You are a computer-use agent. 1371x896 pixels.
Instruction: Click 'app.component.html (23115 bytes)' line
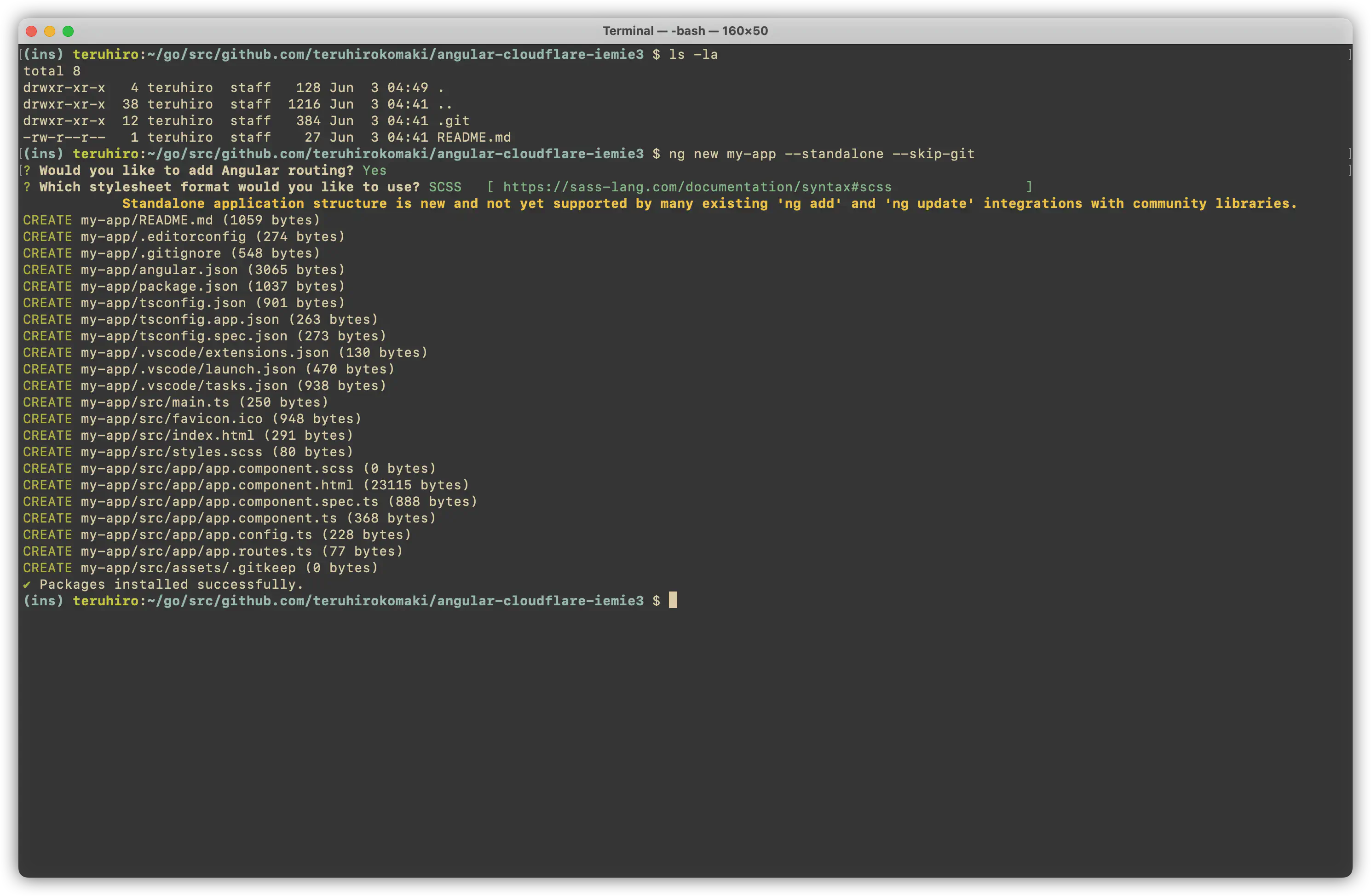[x=246, y=485]
